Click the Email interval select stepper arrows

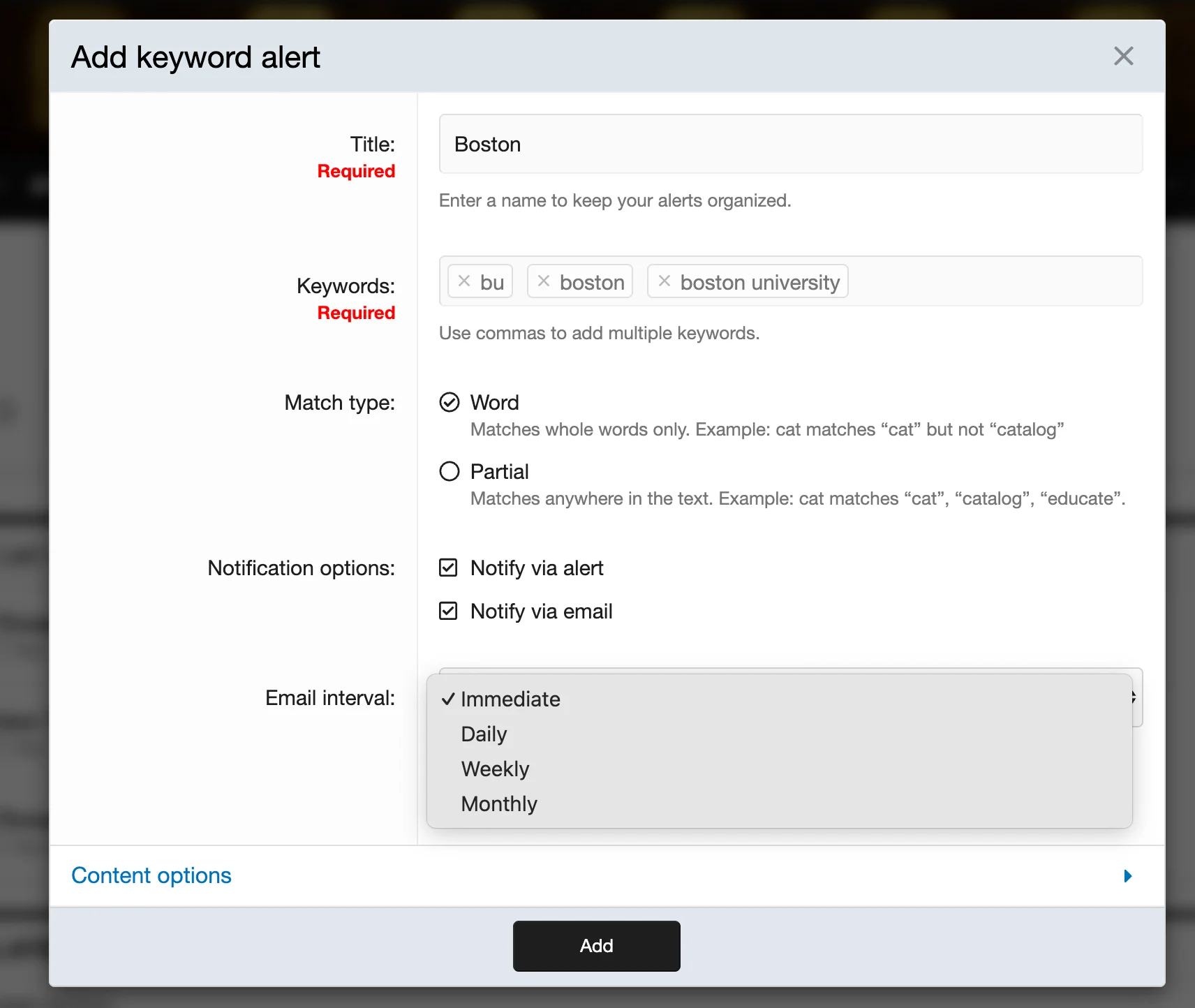pyautogui.click(x=1135, y=697)
